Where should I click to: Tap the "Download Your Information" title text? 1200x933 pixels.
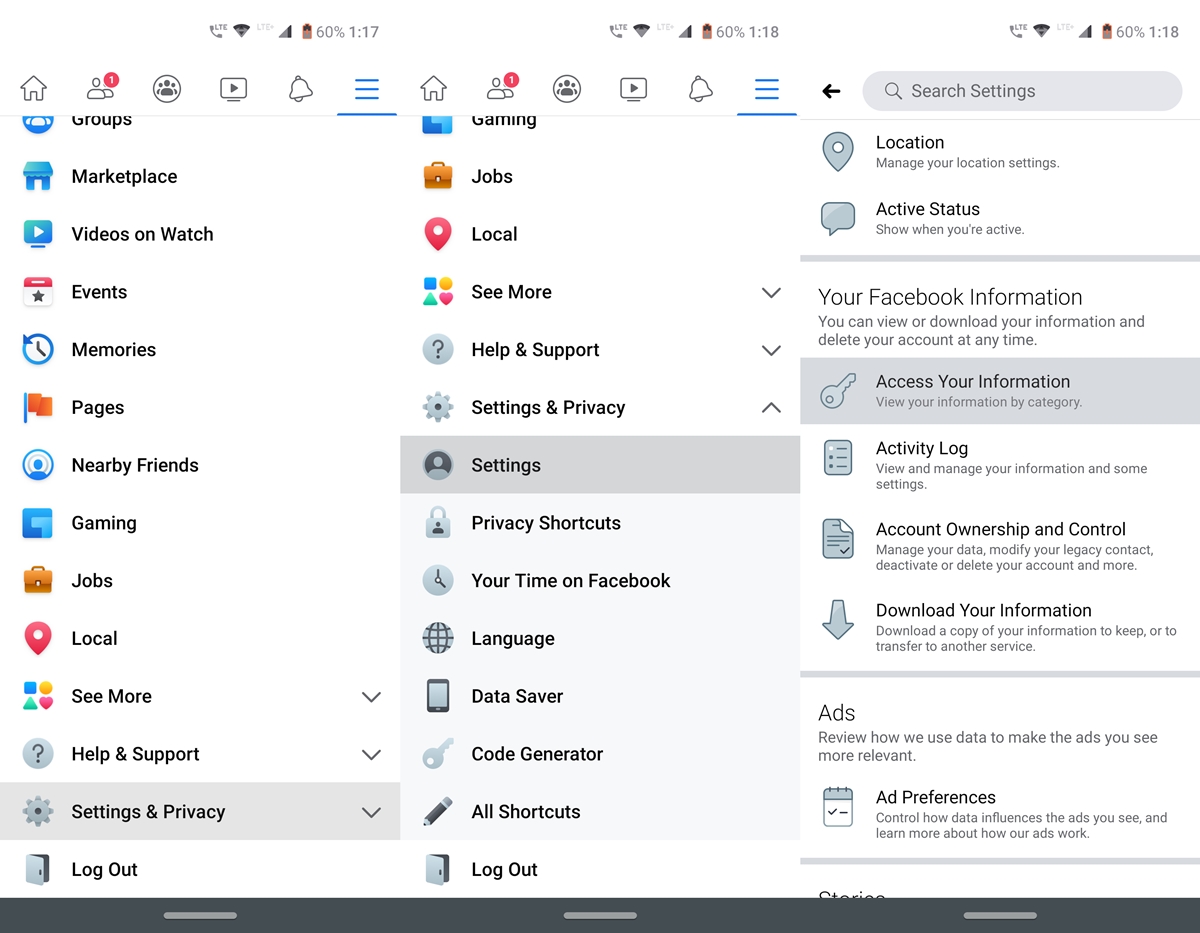click(984, 611)
